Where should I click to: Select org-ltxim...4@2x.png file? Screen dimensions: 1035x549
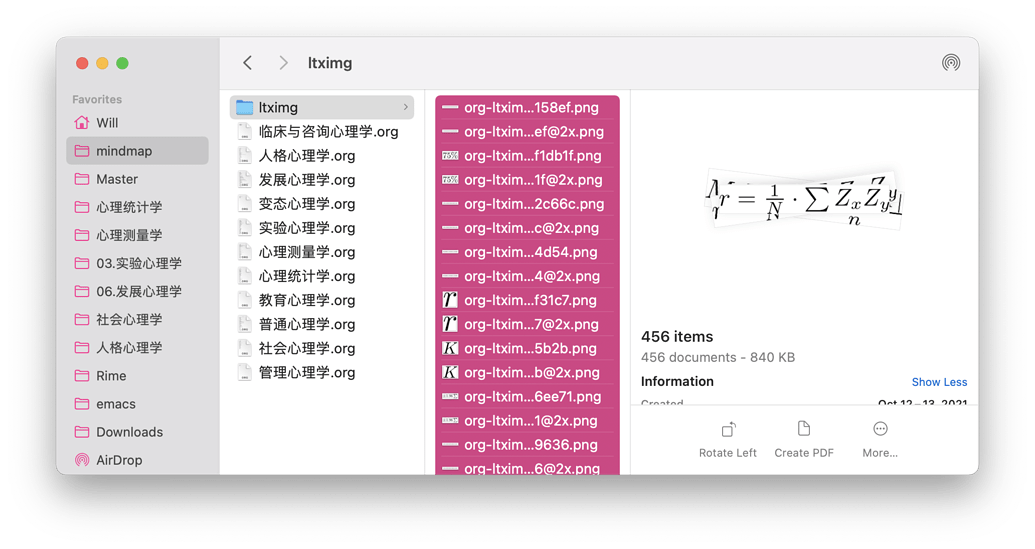527,276
